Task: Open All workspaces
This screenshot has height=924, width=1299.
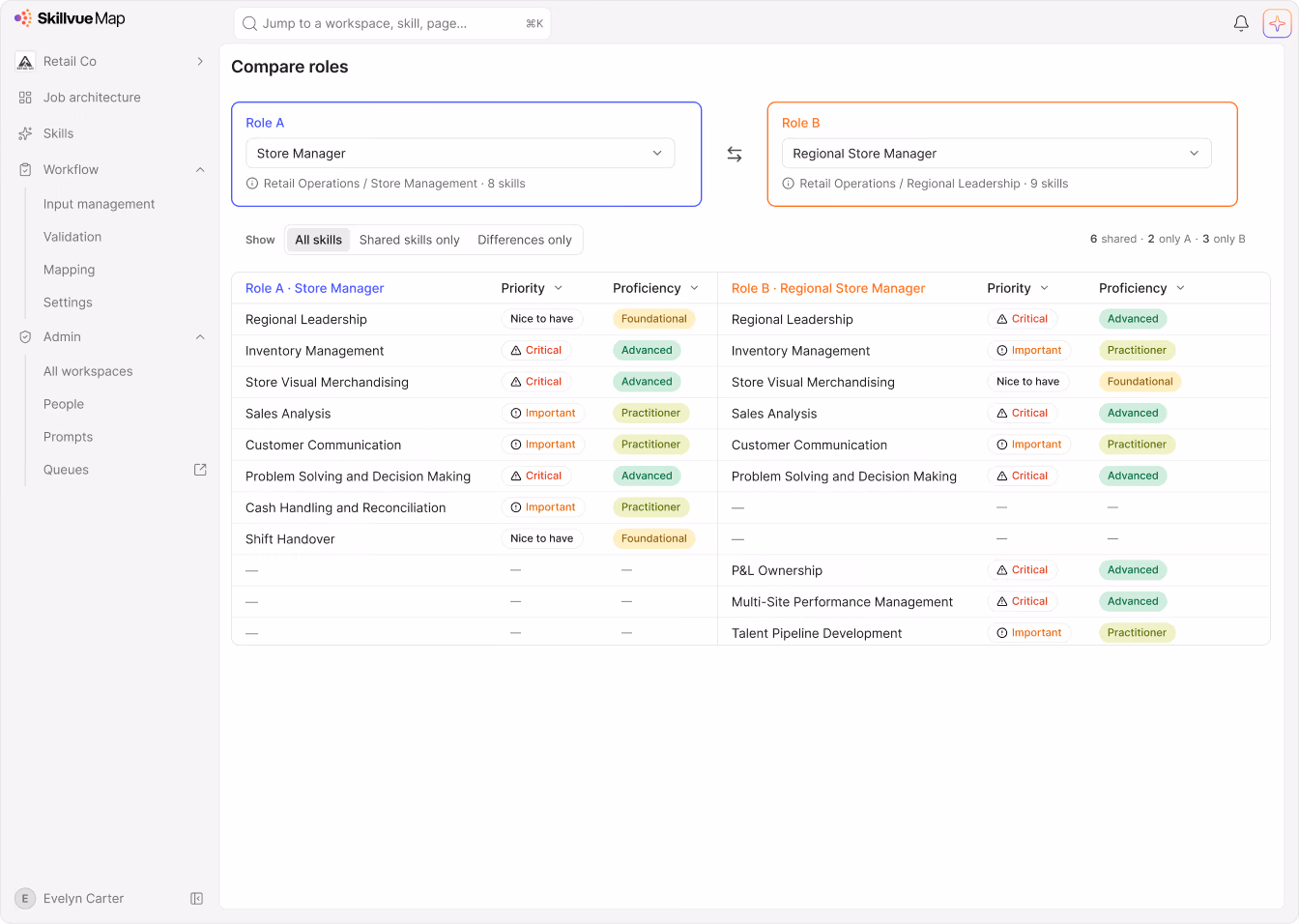Action: click(88, 371)
